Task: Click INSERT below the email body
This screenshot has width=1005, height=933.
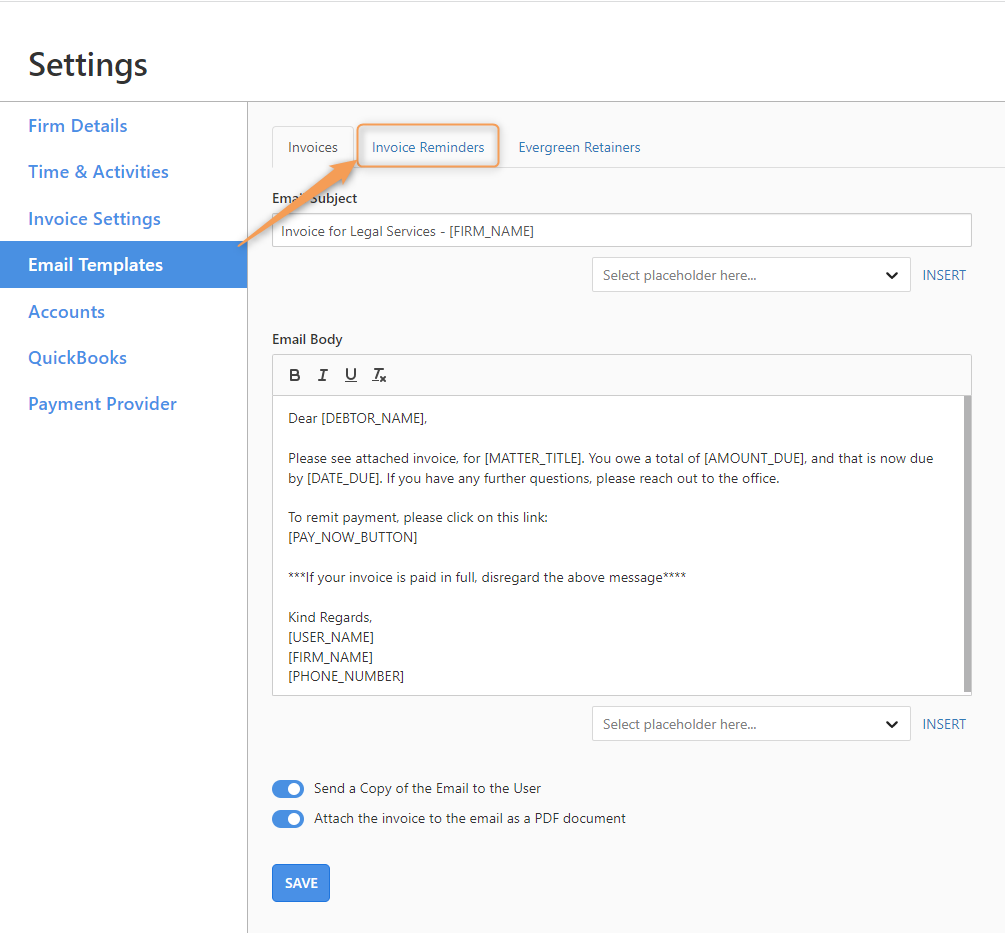Action: (944, 724)
